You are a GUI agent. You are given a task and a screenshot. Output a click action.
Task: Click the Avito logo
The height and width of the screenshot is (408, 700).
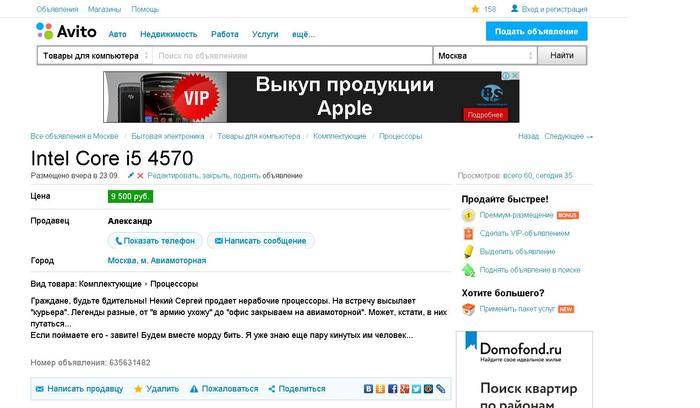pos(66,31)
